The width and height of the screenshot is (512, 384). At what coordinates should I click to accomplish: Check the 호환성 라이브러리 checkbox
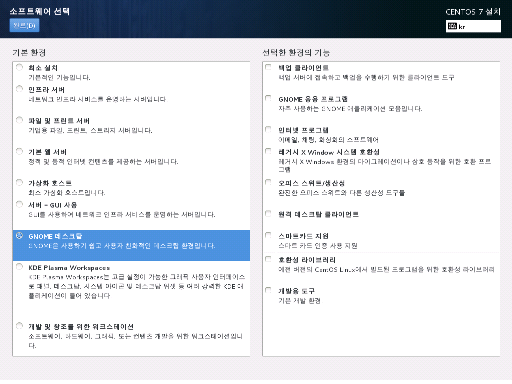point(268,259)
